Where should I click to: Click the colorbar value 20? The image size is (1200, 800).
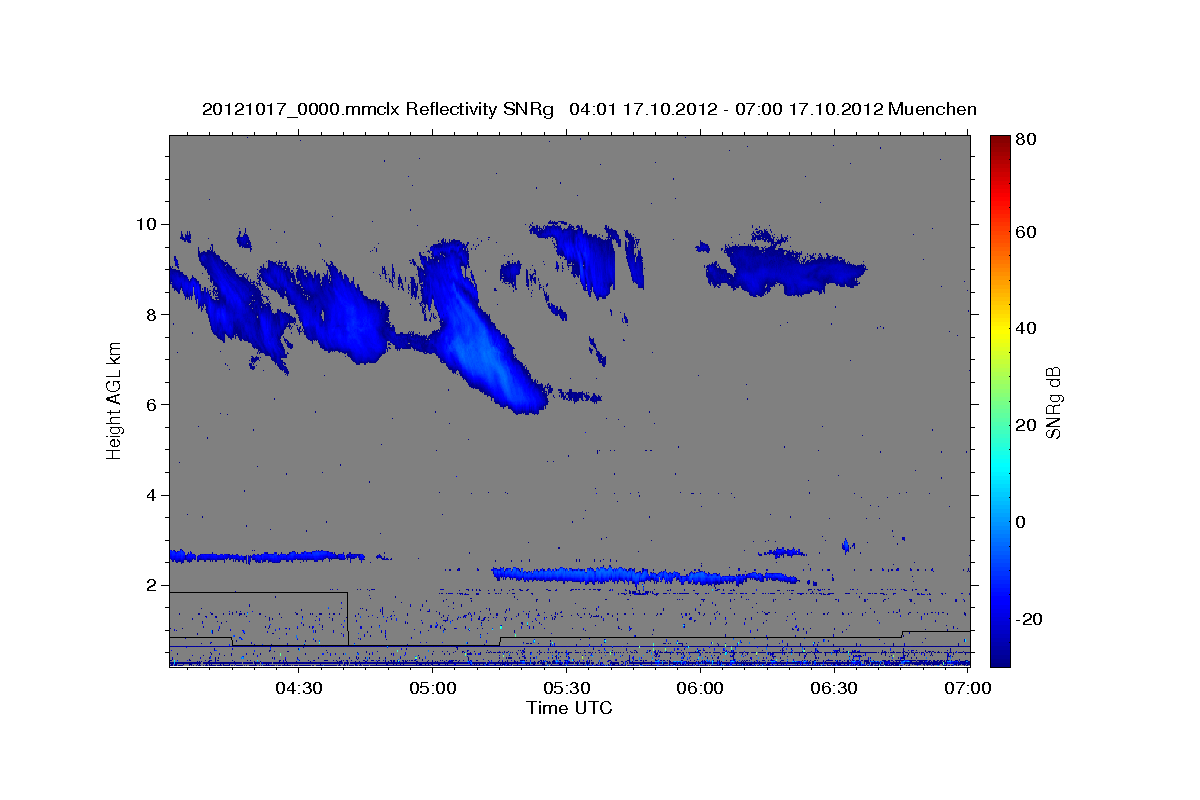(x=1026, y=425)
